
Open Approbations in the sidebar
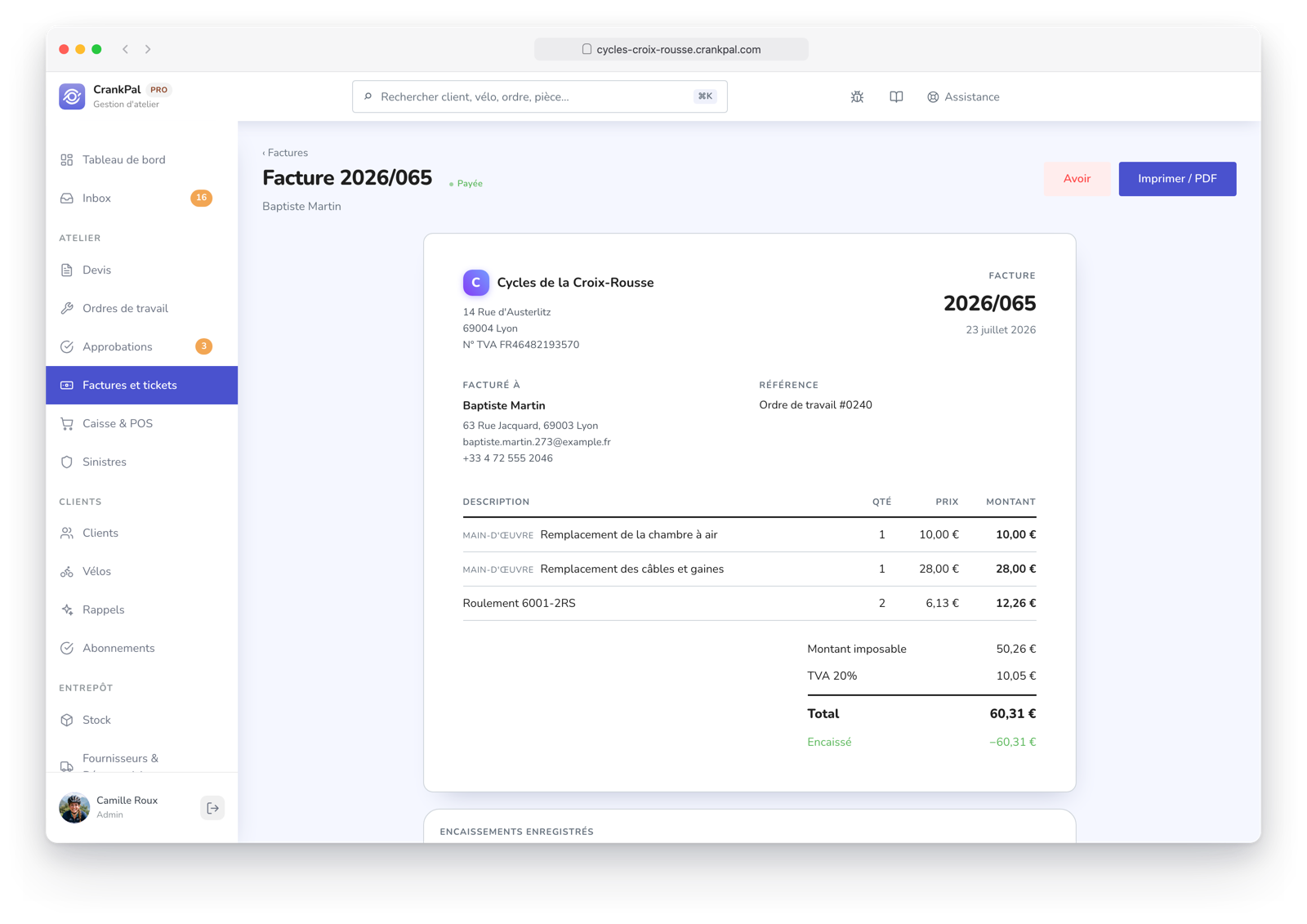tap(141, 346)
